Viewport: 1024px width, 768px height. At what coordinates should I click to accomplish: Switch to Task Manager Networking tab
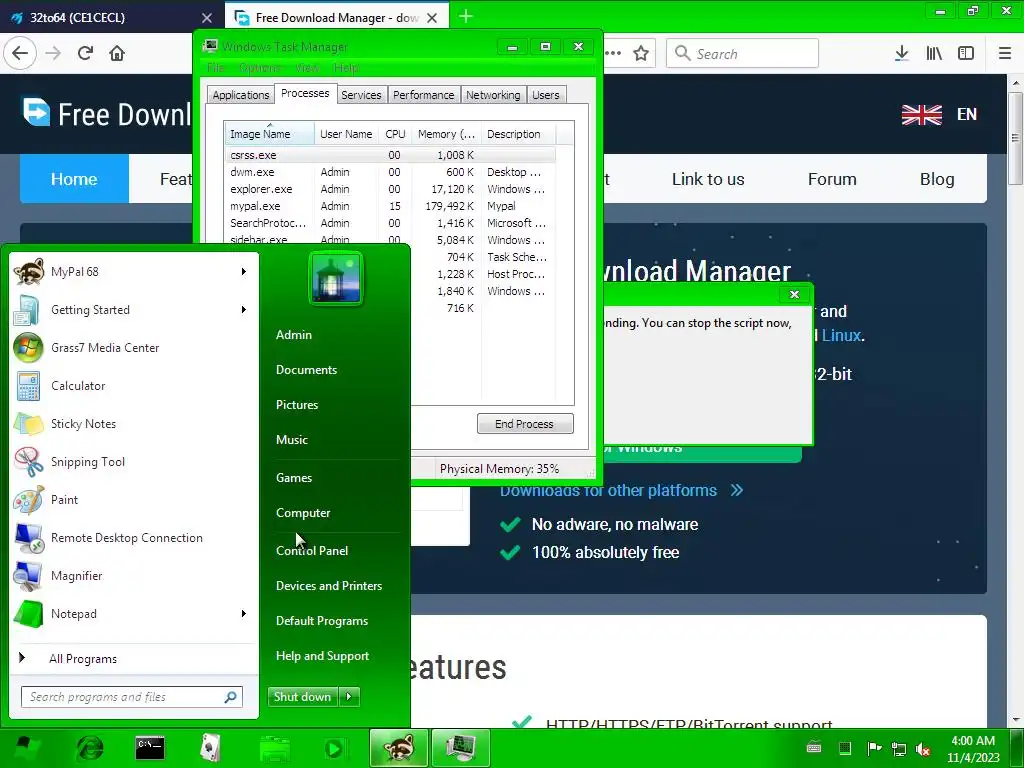click(493, 95)
